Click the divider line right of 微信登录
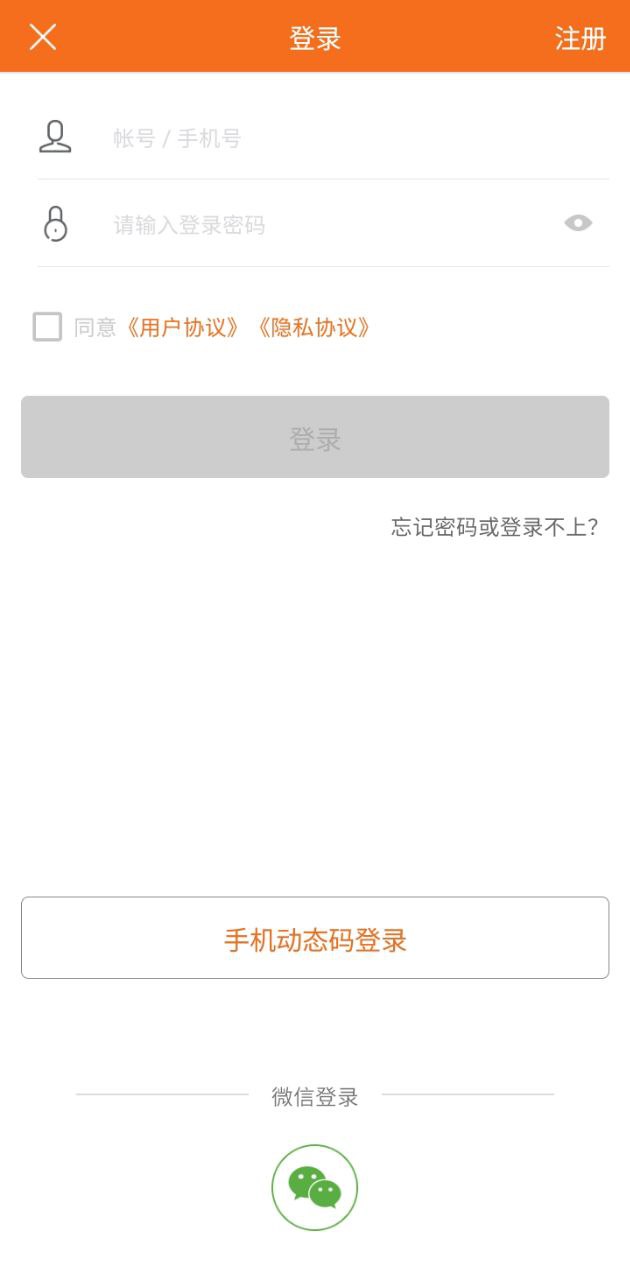The image size is (630, 1280). pos(467,1094)
